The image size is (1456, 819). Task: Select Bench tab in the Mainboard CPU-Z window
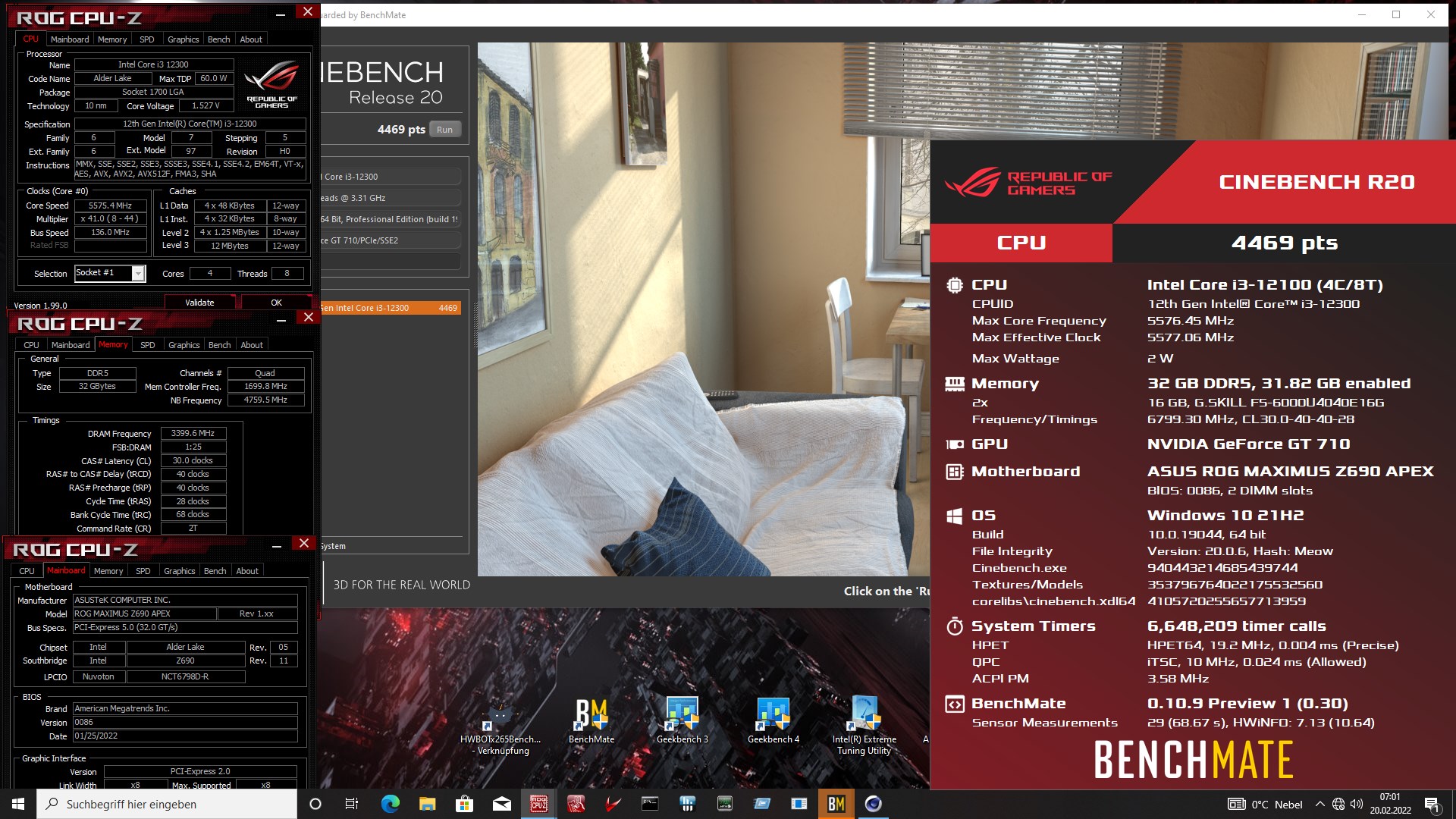[215, 571]
